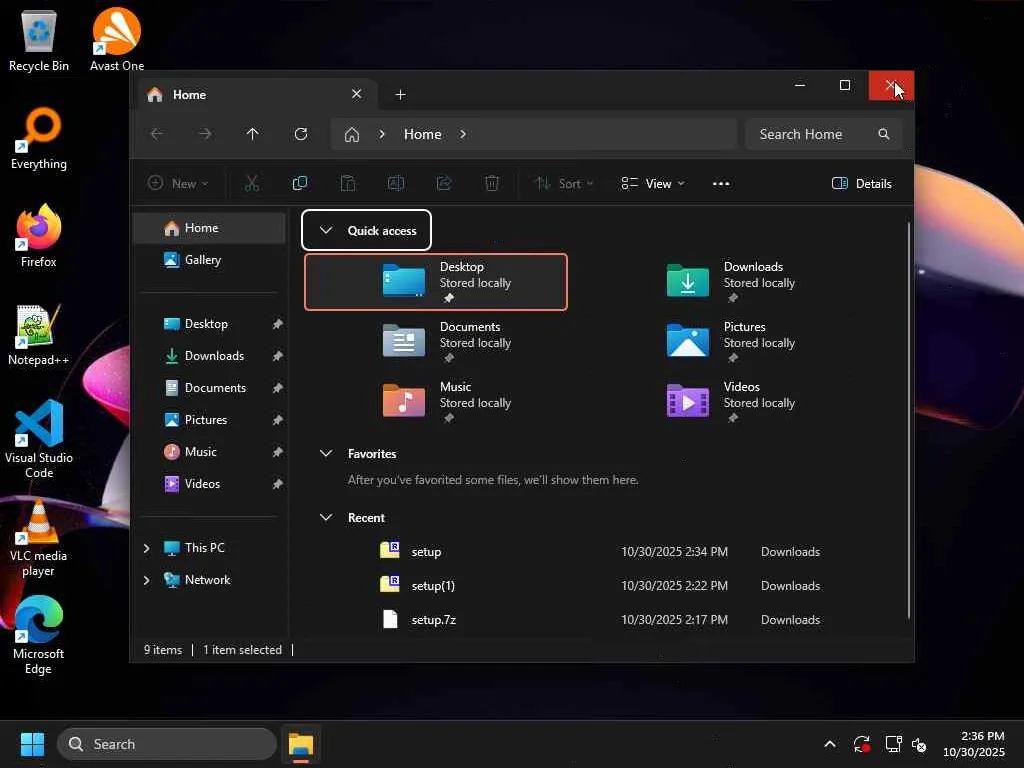1024x768 pixels.
Task: Open the See more ellipsis menu
Action: 721,184
